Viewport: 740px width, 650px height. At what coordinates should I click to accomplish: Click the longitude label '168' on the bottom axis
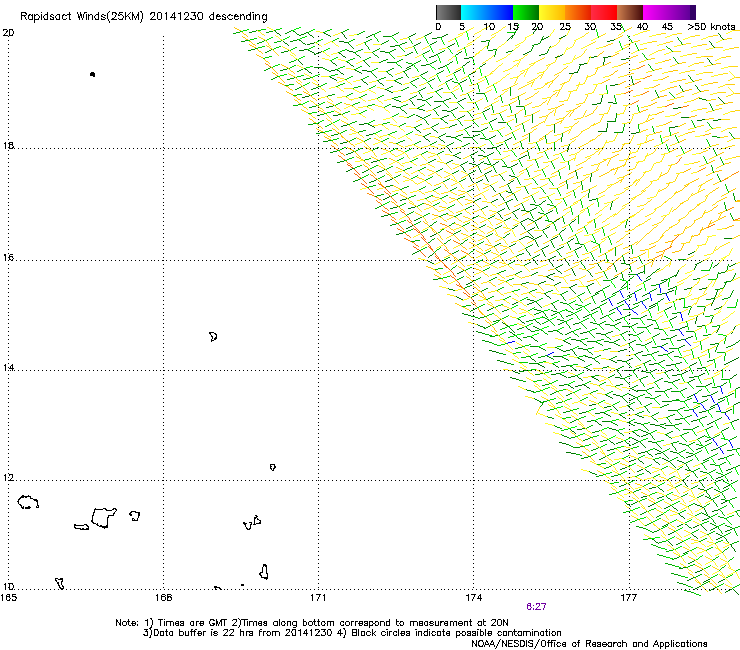(164, 598)
